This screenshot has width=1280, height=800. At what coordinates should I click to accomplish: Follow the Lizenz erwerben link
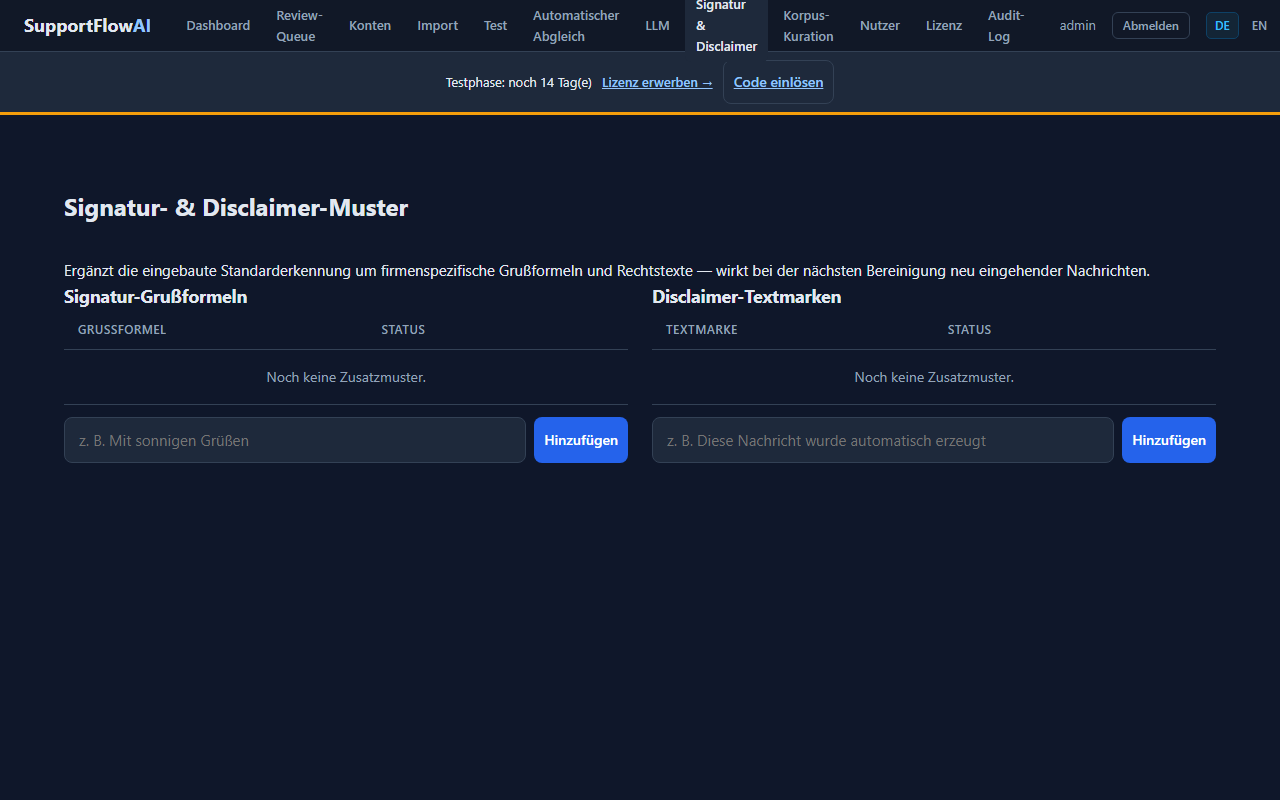[x=657, y=82]
